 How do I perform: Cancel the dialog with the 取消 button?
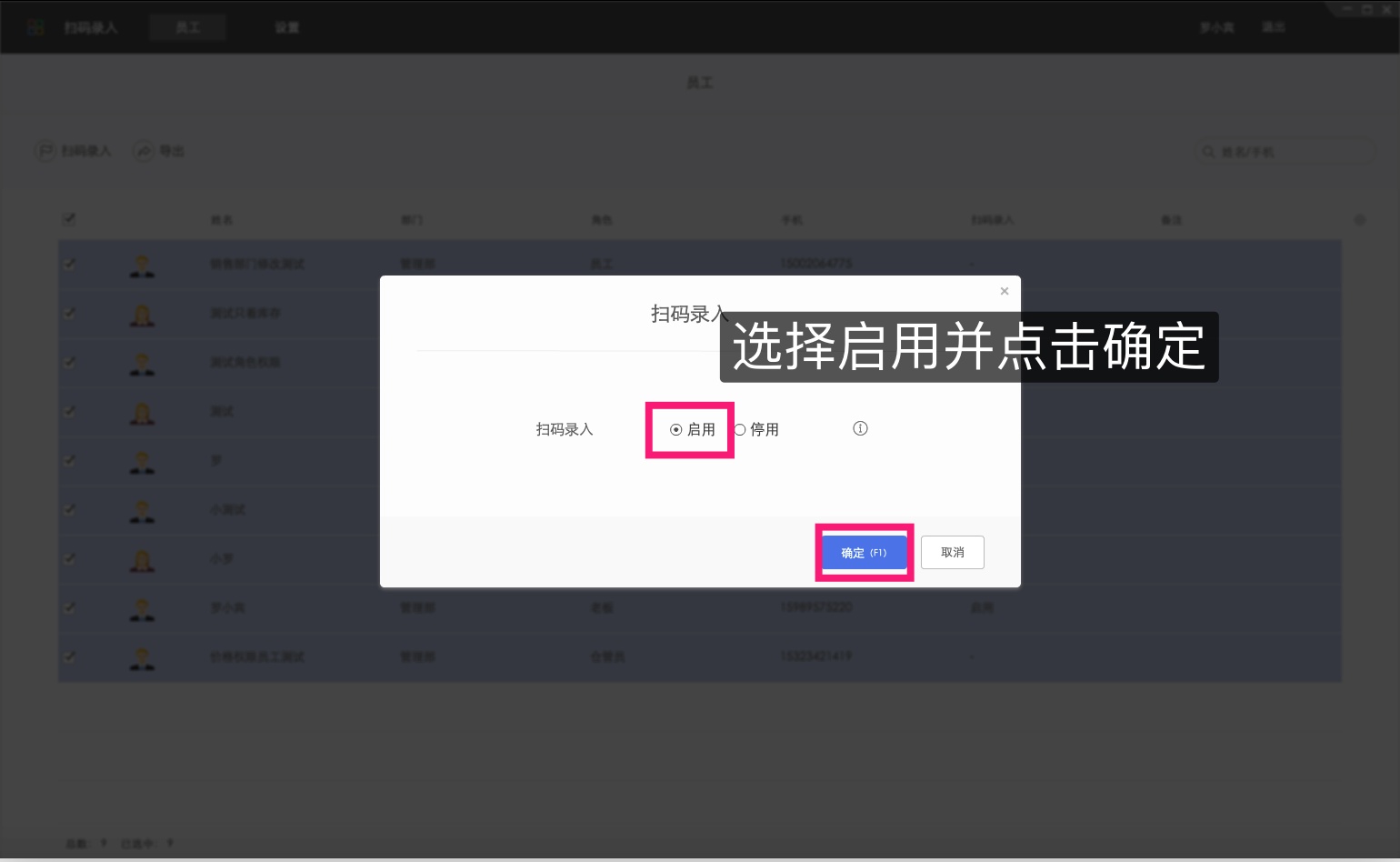pyautogui.click(x=952, y=552)
